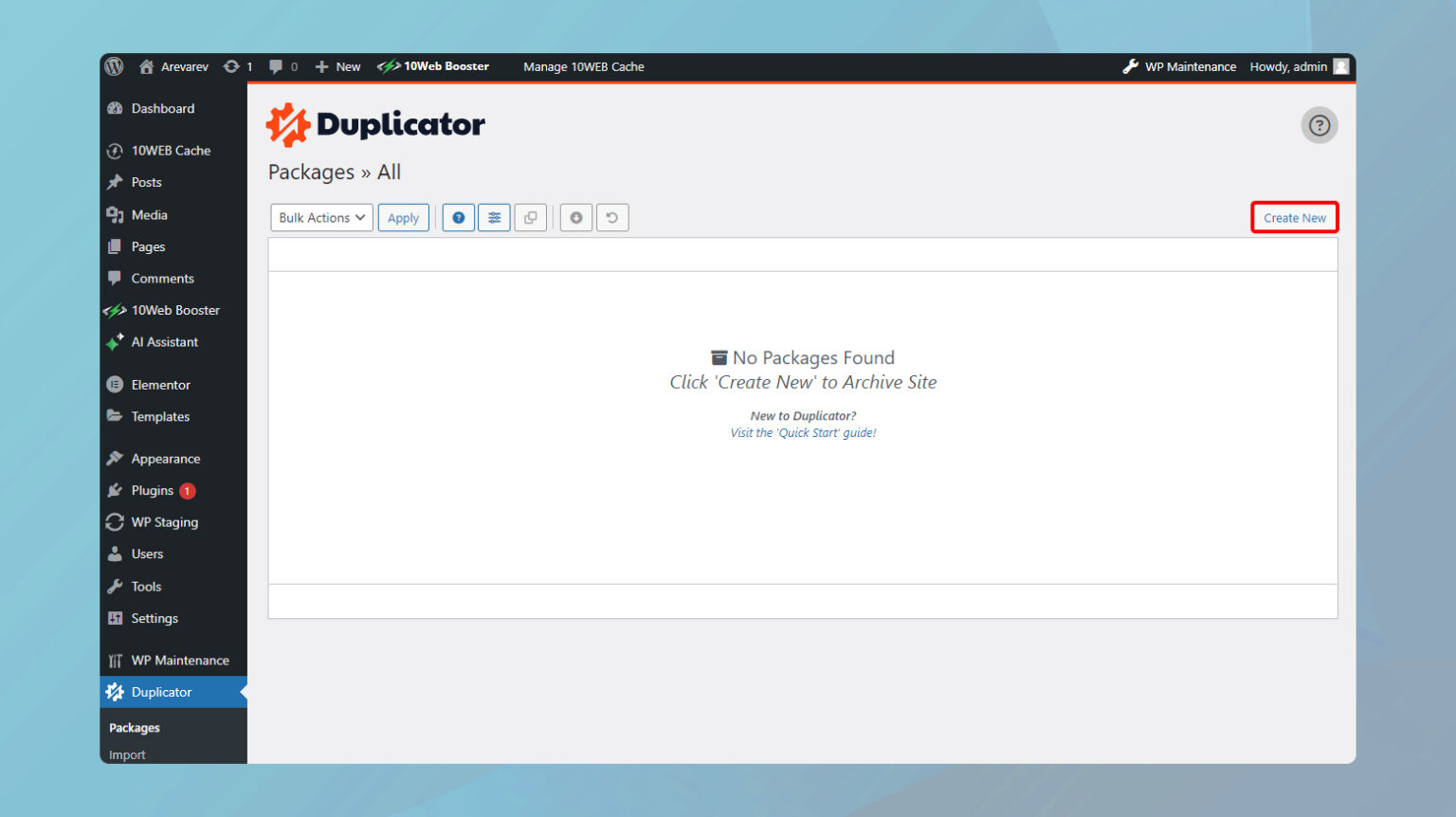This screenshot has height=817, width=1456.
Task: Click the Create New button
Action: (1295, 217)
